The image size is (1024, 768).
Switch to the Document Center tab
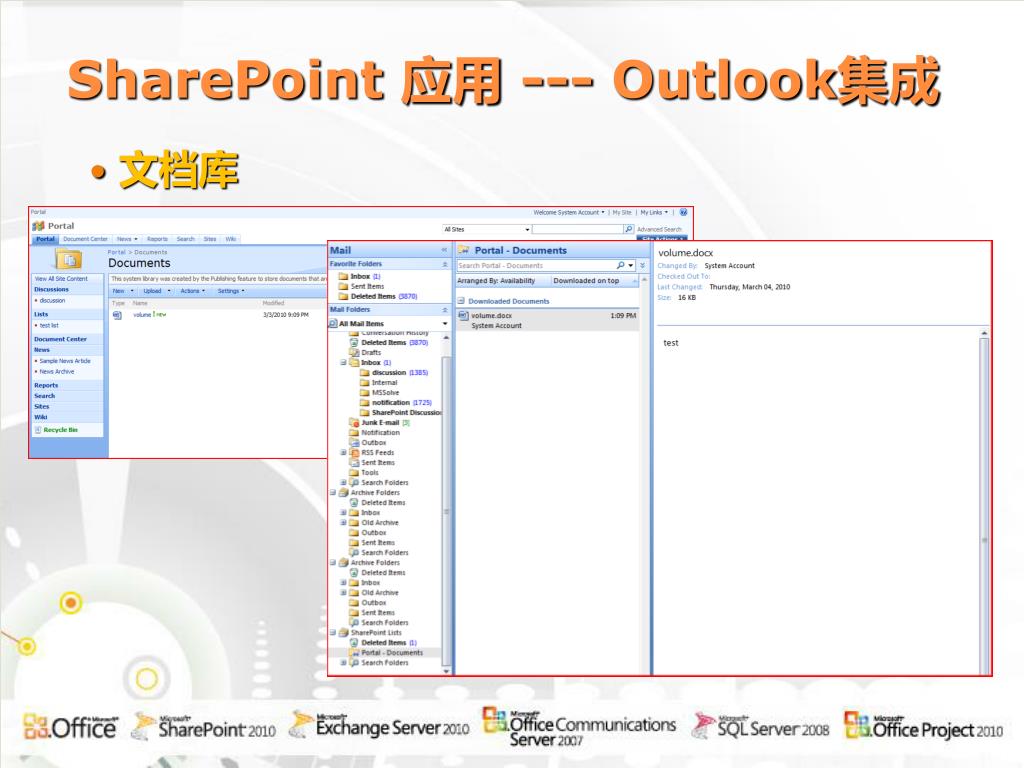(86, 239)
